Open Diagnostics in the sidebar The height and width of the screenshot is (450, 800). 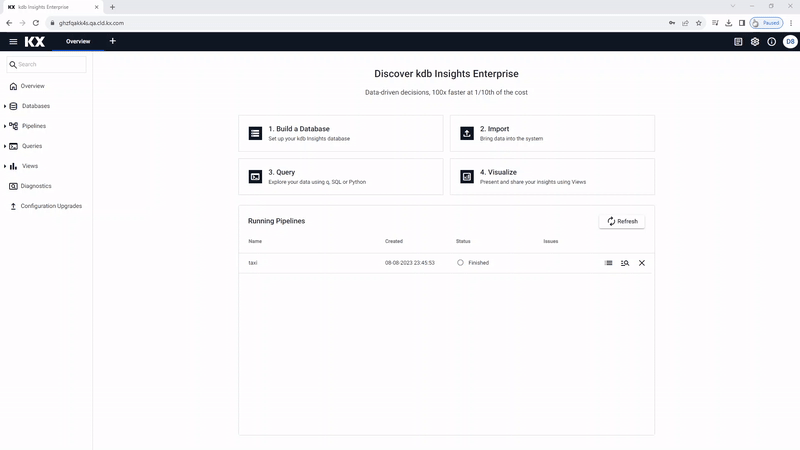[36, 186]
